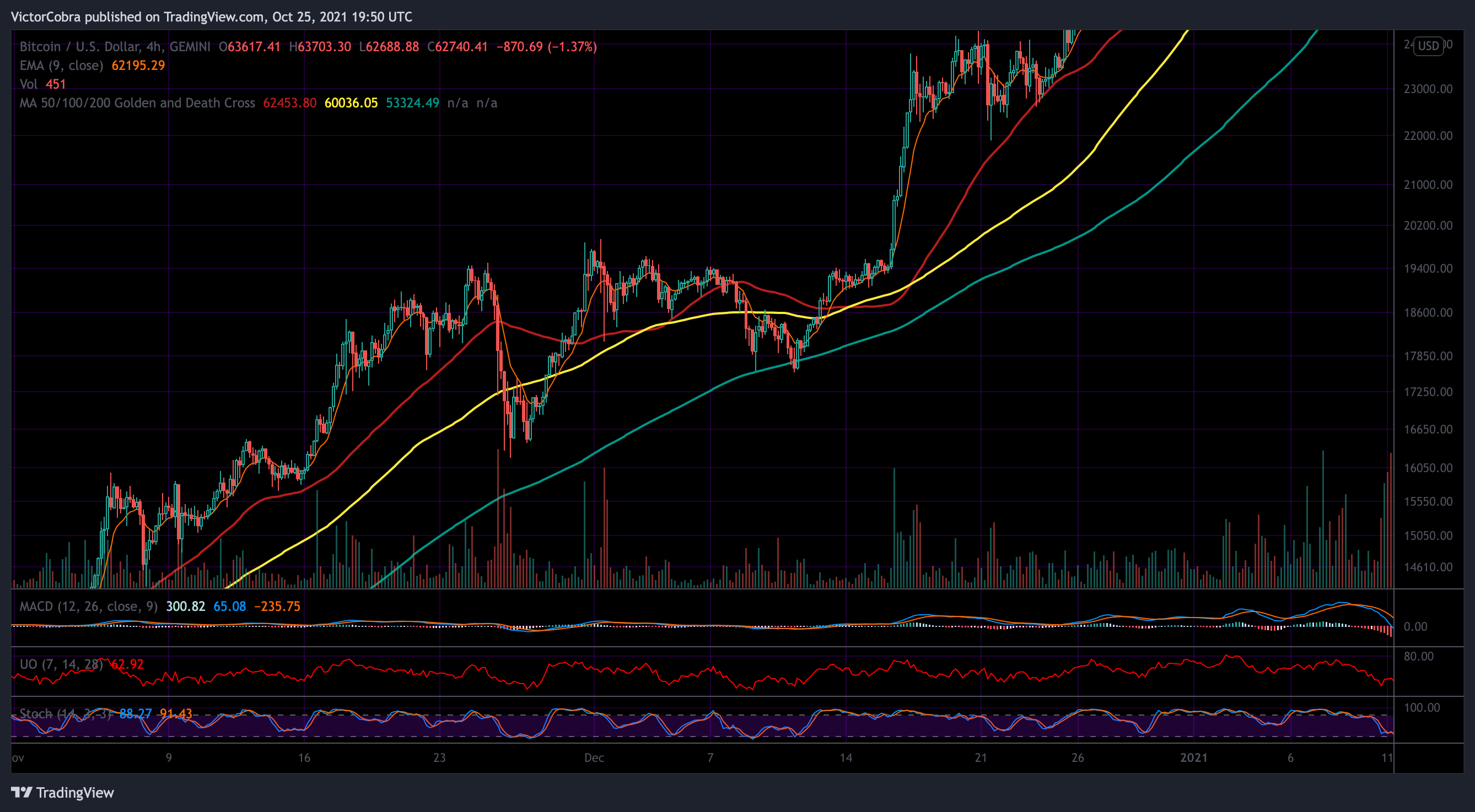Image resolution: width=1475 pixels, height=812 pixels.
Task: Click the 2021 label on time axis
Action: click(1194, 757)
